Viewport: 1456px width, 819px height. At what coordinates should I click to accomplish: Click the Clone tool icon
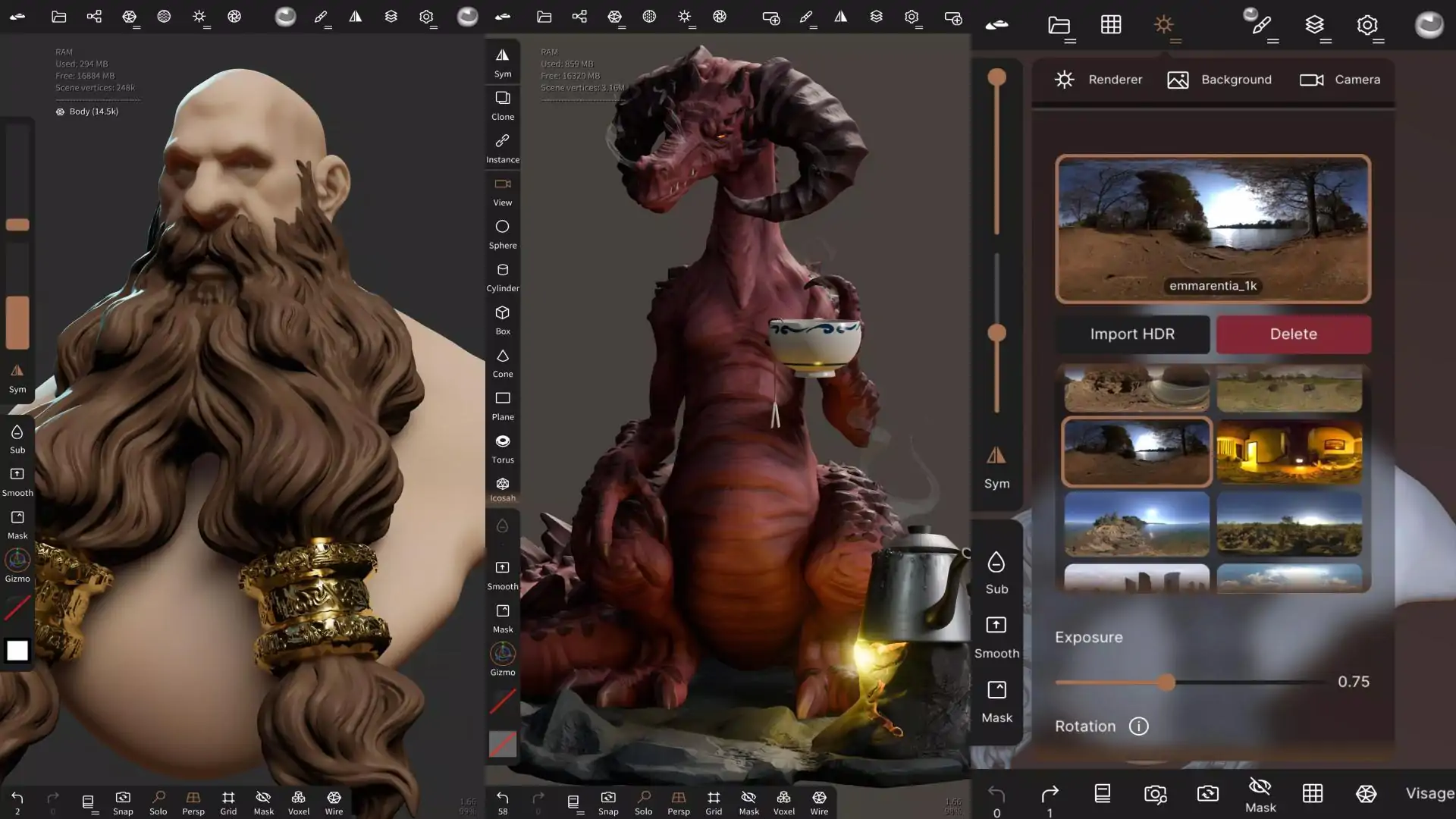502,105
